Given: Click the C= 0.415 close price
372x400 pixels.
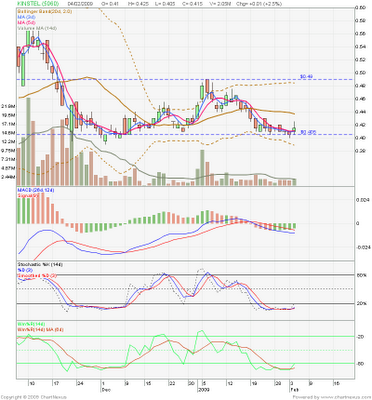Looking at the screenshot, I should tap(193, 4).
